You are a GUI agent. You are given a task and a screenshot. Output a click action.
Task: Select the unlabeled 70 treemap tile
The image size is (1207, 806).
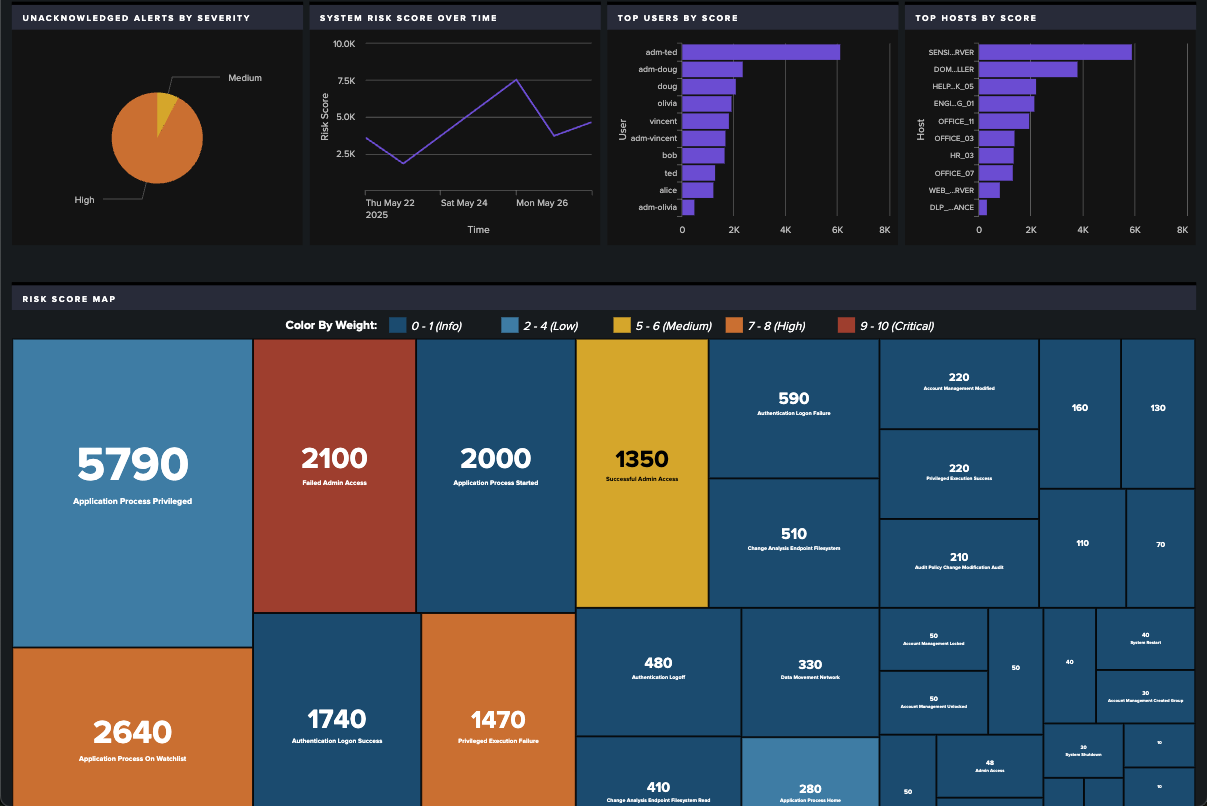click(1161, 548)
